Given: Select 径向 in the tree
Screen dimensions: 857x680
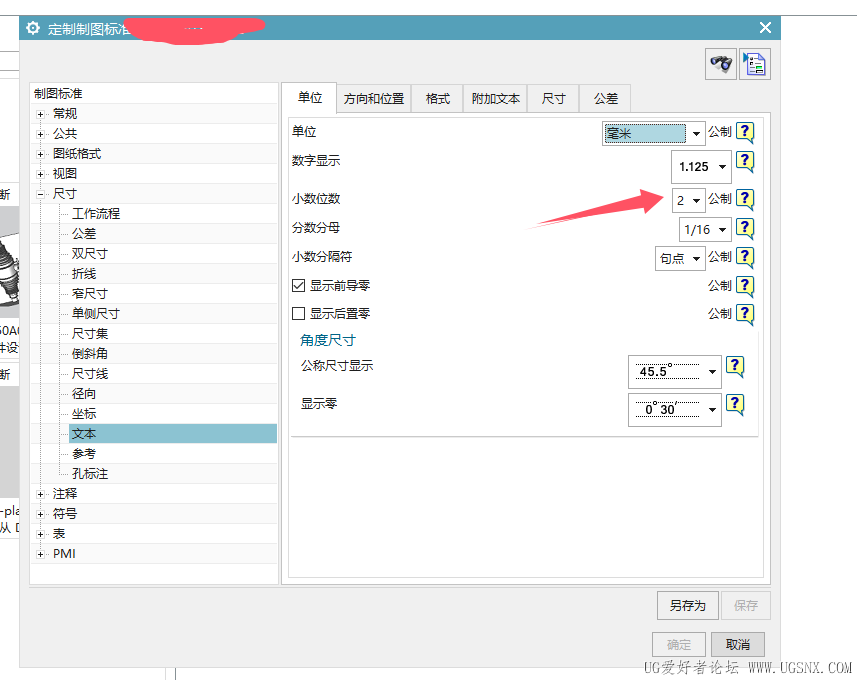Looking at the screenshot, I should pyautogui.click(x=84, y=394).
